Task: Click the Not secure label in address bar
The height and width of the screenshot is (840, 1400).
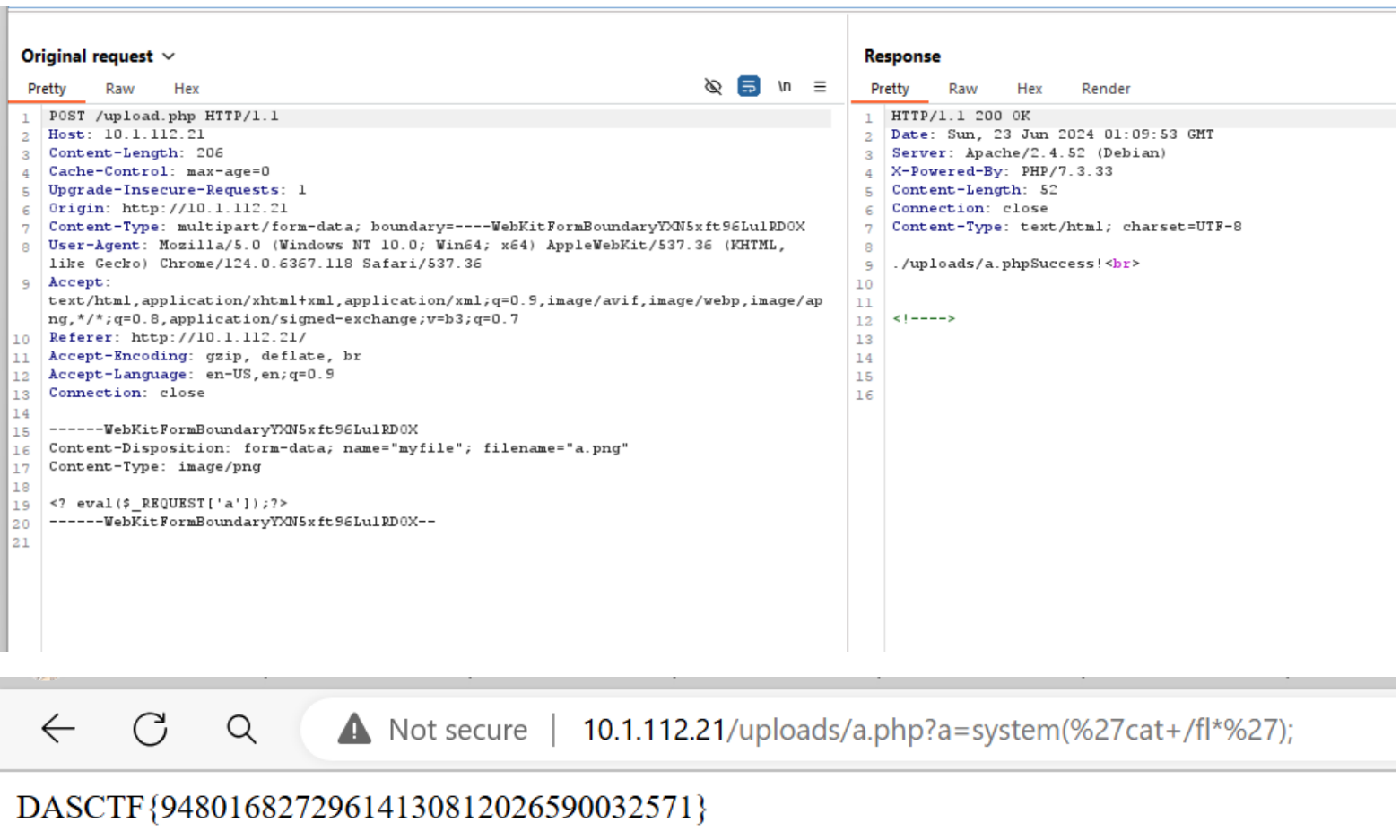Action: click(x=457, y=730)
